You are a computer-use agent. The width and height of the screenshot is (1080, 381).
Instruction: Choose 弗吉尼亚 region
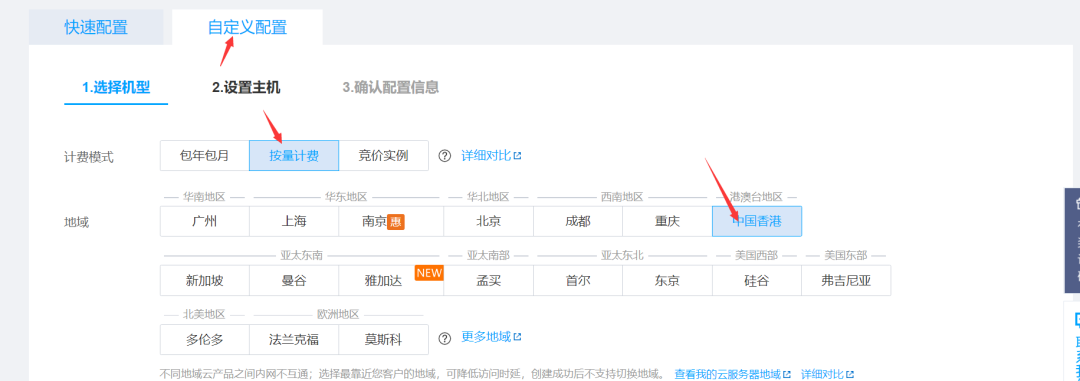pos(847,280)
